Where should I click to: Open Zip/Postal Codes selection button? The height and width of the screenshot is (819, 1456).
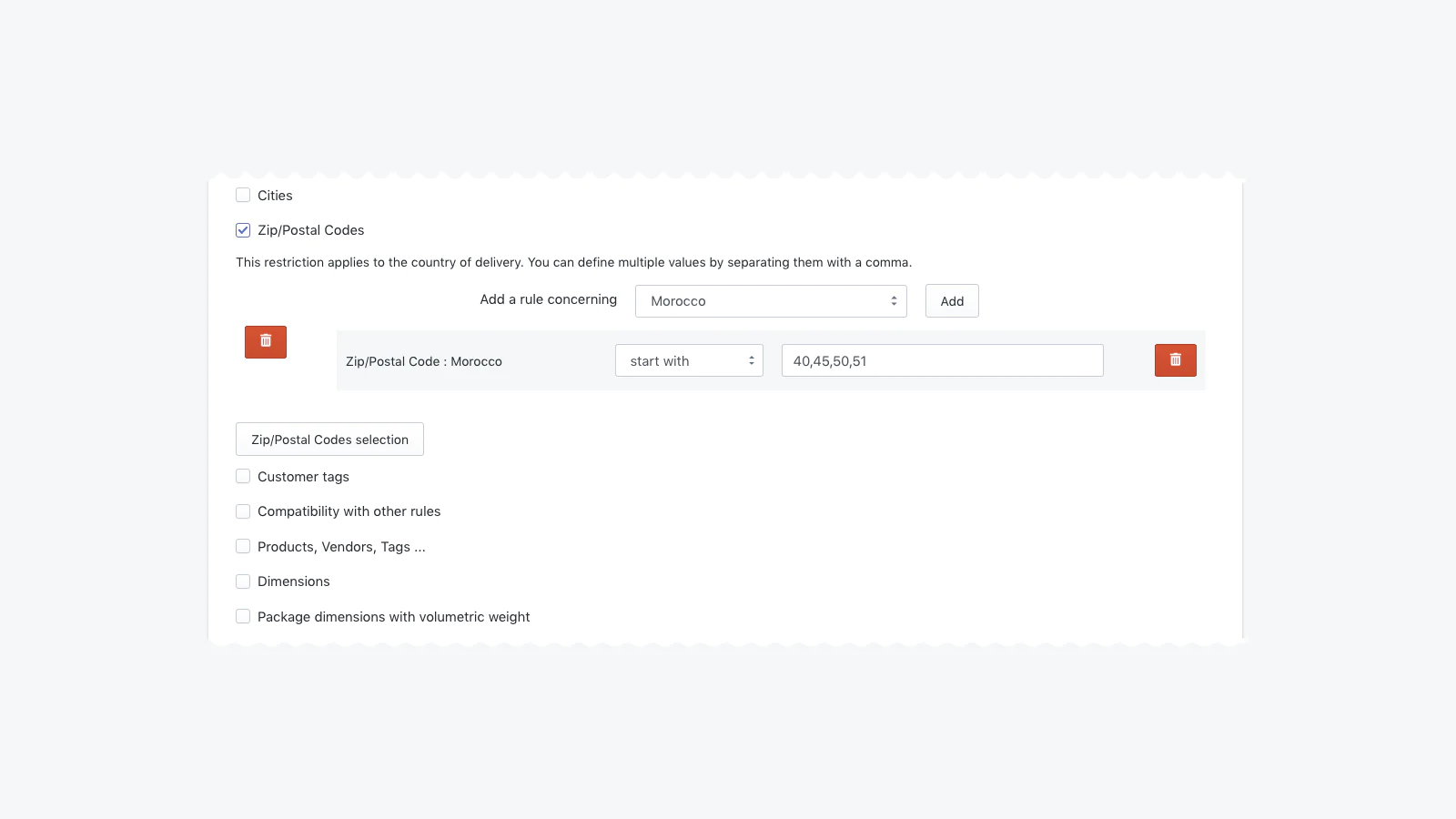pyautogui.click(x=329, y=440)
